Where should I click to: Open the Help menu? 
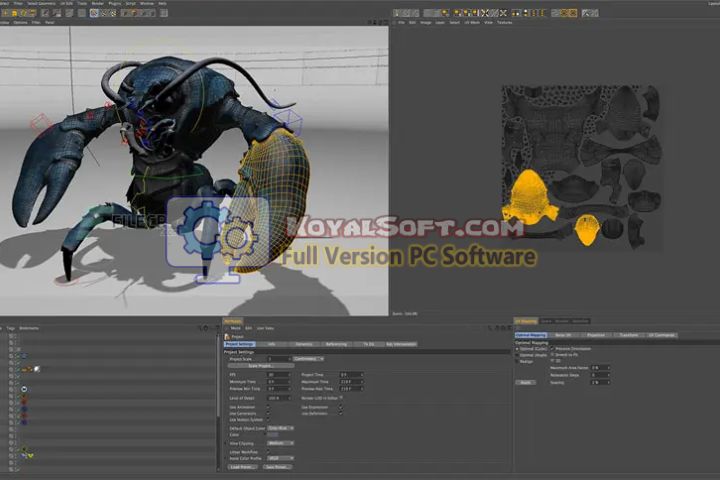tap(162, 3)
